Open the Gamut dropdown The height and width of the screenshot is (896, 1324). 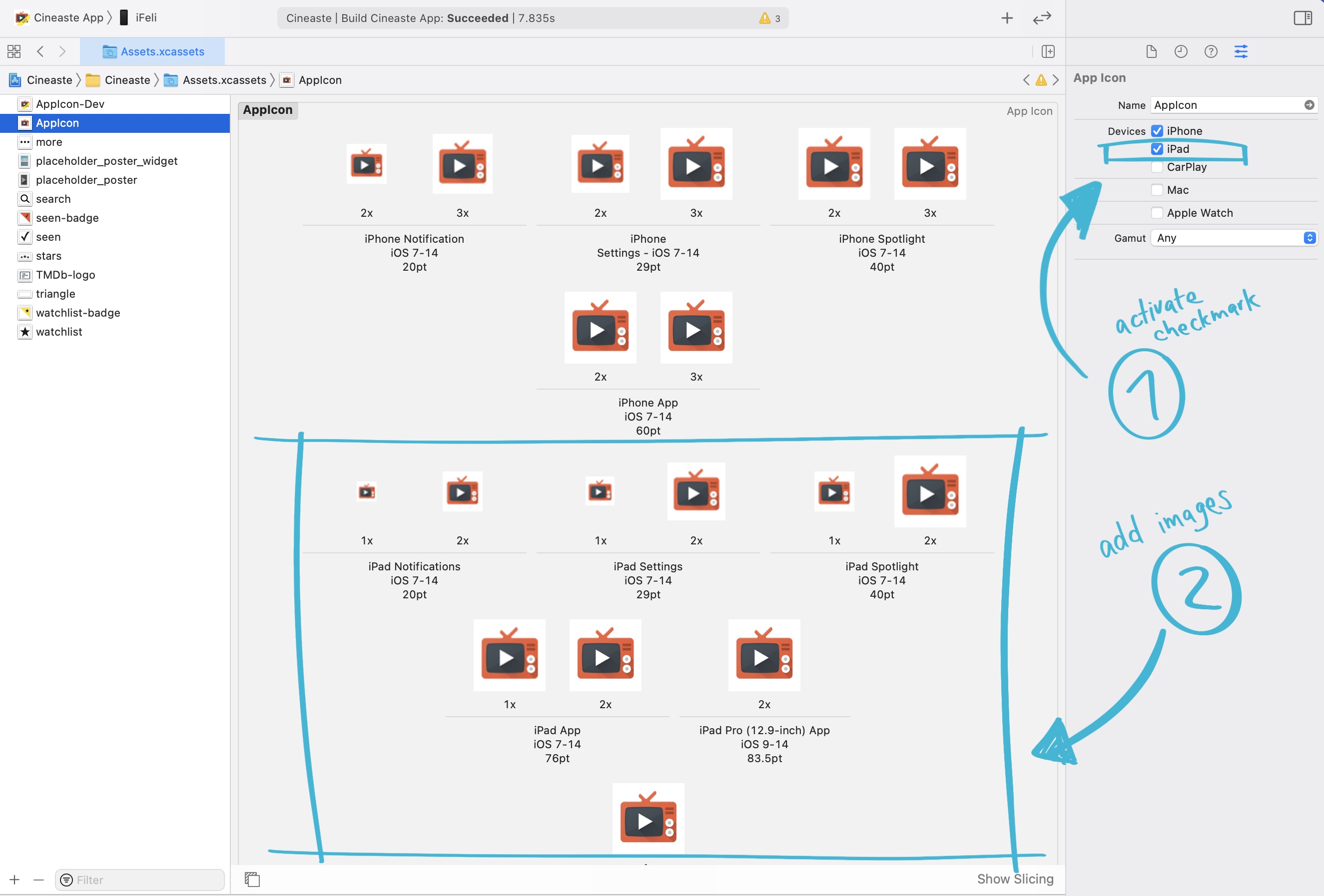pyautogui.click(x=1234, y=238)
